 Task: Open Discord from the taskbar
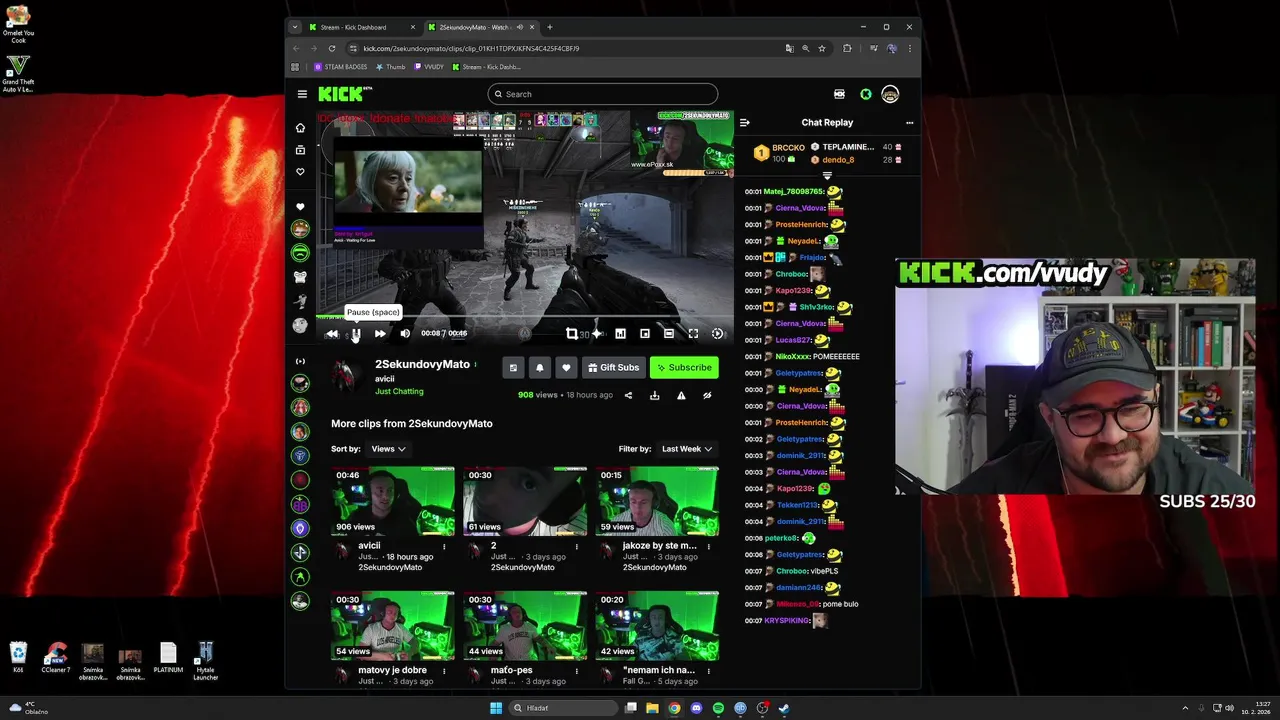pos(696,708)
